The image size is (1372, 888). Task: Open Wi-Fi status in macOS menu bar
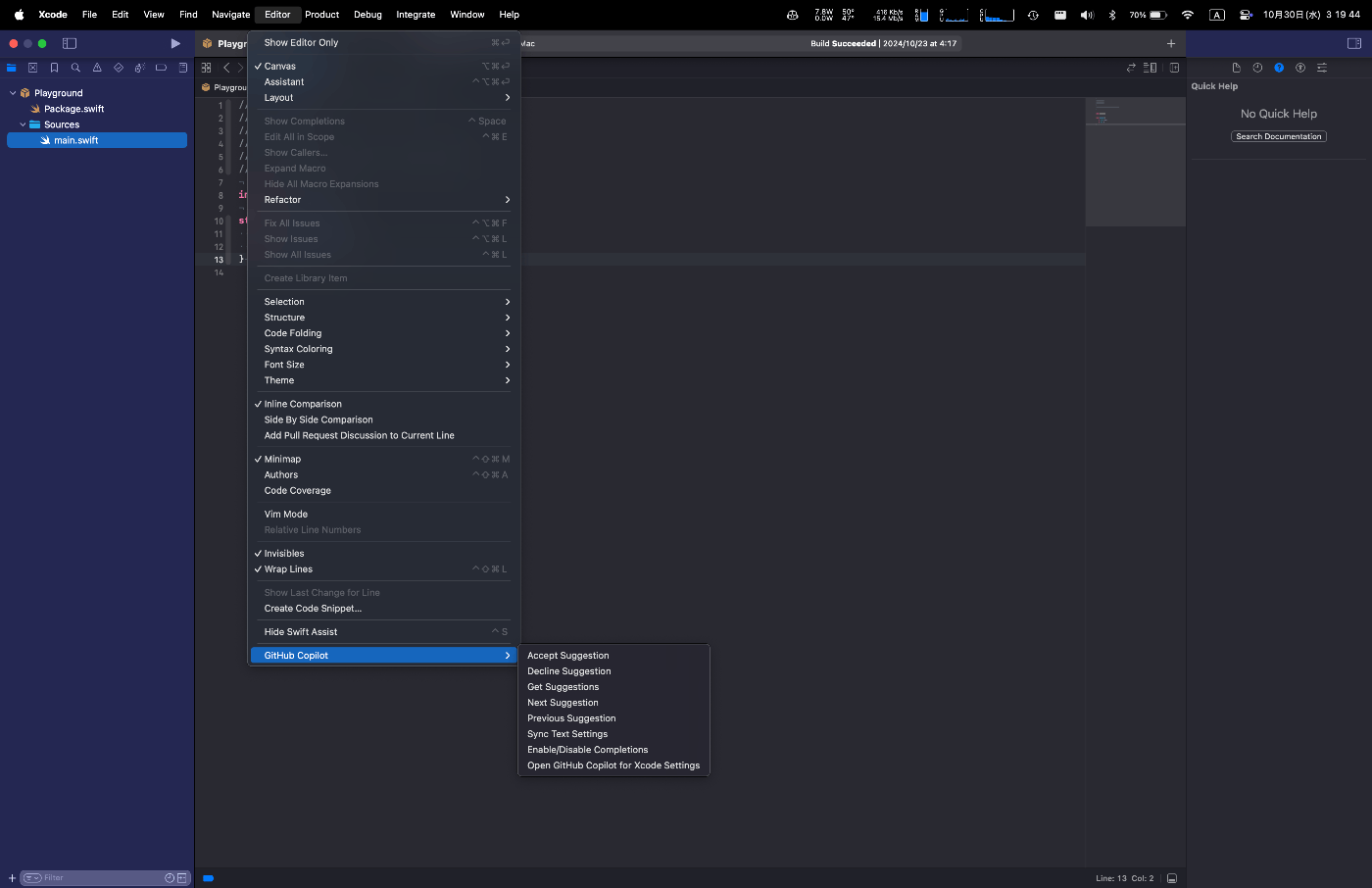click(x=1188, y=15)
